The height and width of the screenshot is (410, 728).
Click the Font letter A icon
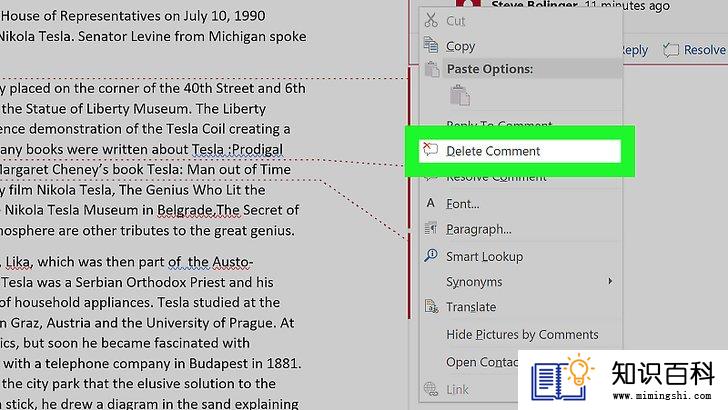point(430,203)
